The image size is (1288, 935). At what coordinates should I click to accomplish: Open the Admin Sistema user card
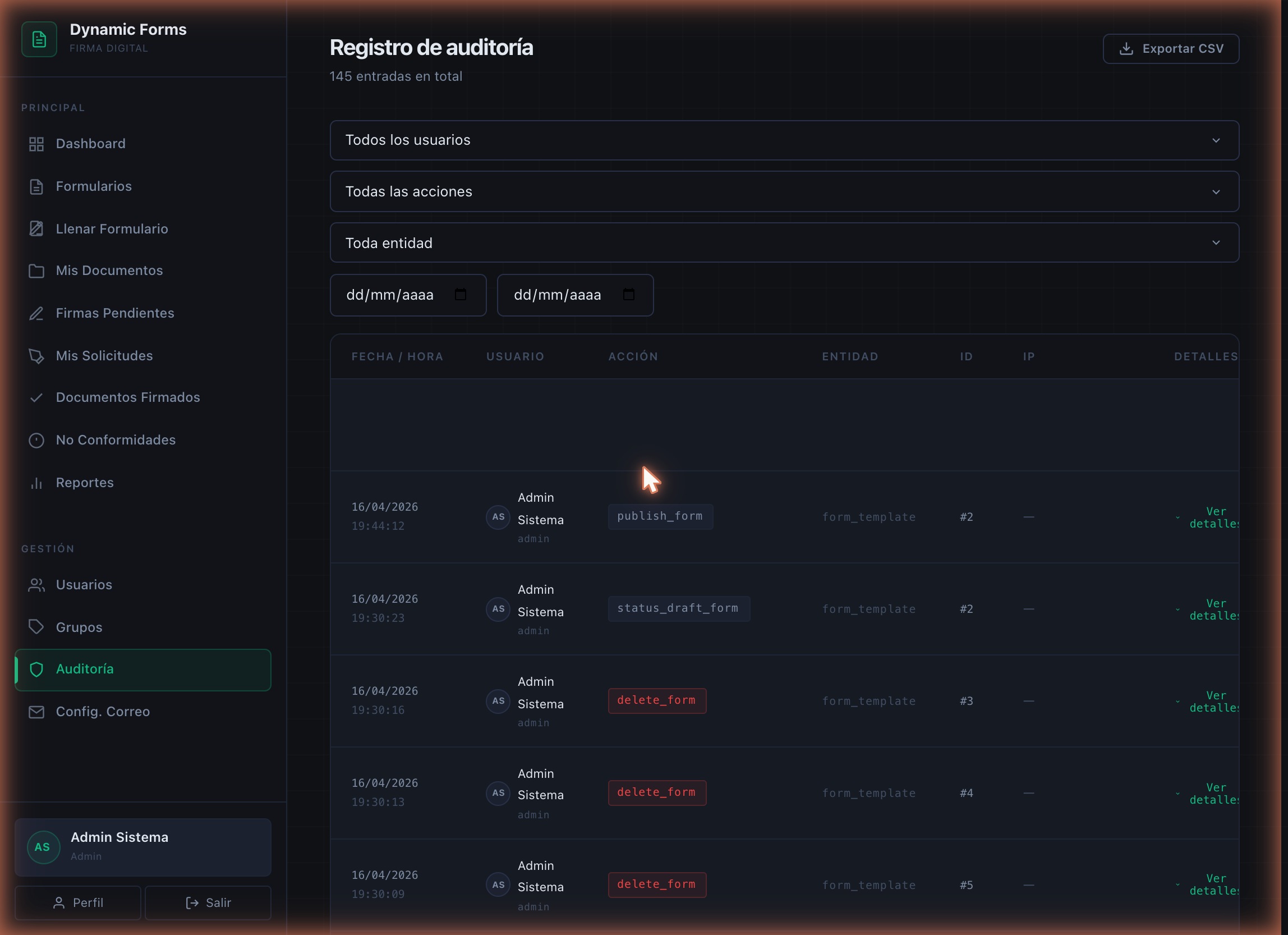pos(143,847)
